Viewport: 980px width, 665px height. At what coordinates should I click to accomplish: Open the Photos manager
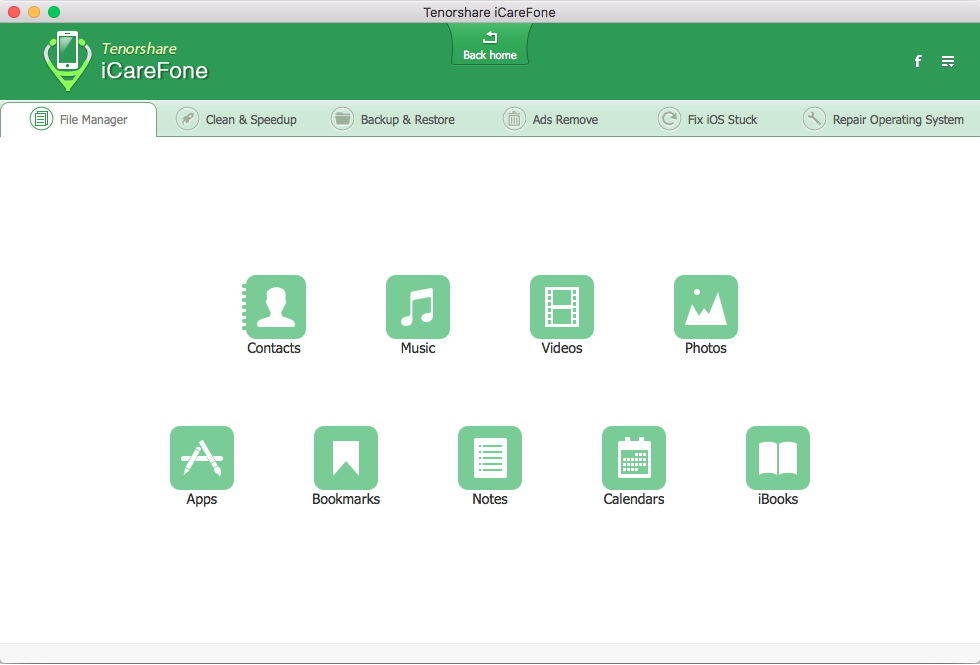click(706, 307)
